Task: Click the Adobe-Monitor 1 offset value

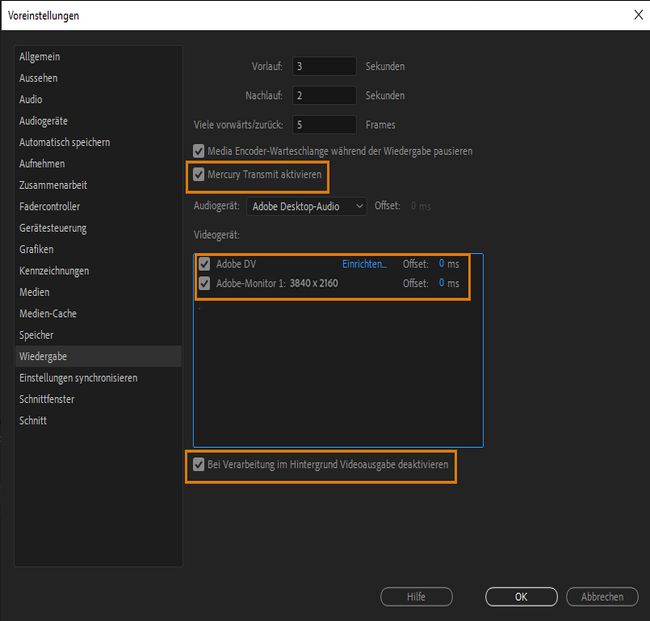Action: coord(441,283)
